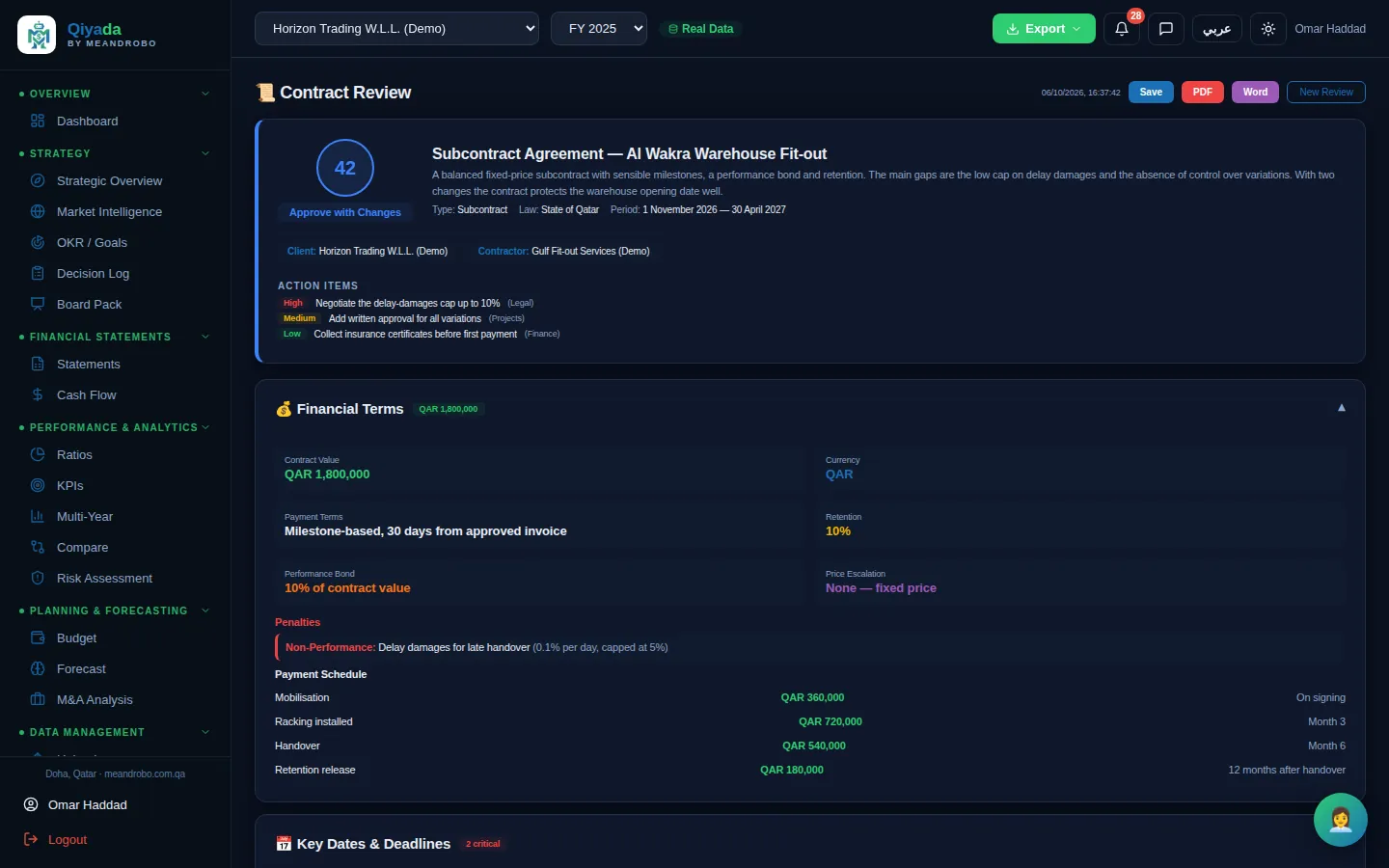Click the Approve with Changes label
Viewport: 1389px width, 868px height.
[345, 212]
